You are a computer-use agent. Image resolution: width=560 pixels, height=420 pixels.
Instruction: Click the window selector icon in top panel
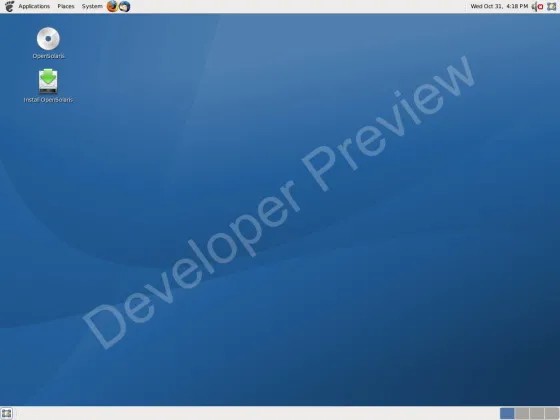tap(551, 6)
